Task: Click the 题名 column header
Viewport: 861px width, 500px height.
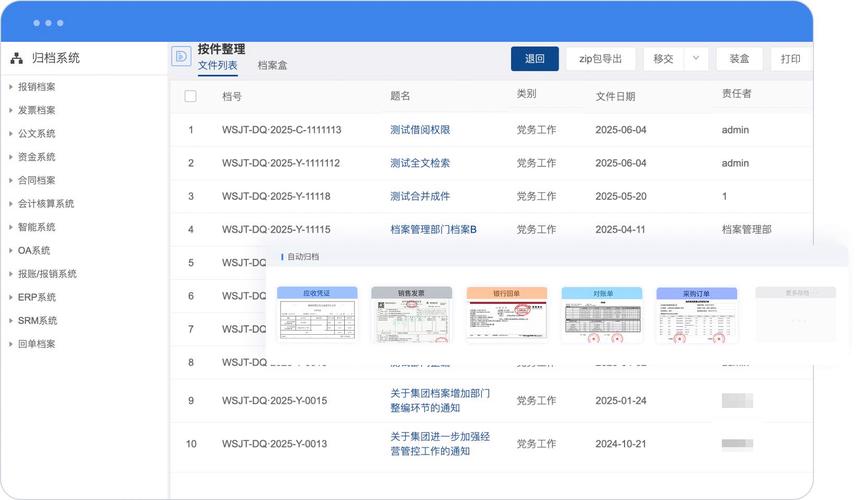Action: [400, 96]
